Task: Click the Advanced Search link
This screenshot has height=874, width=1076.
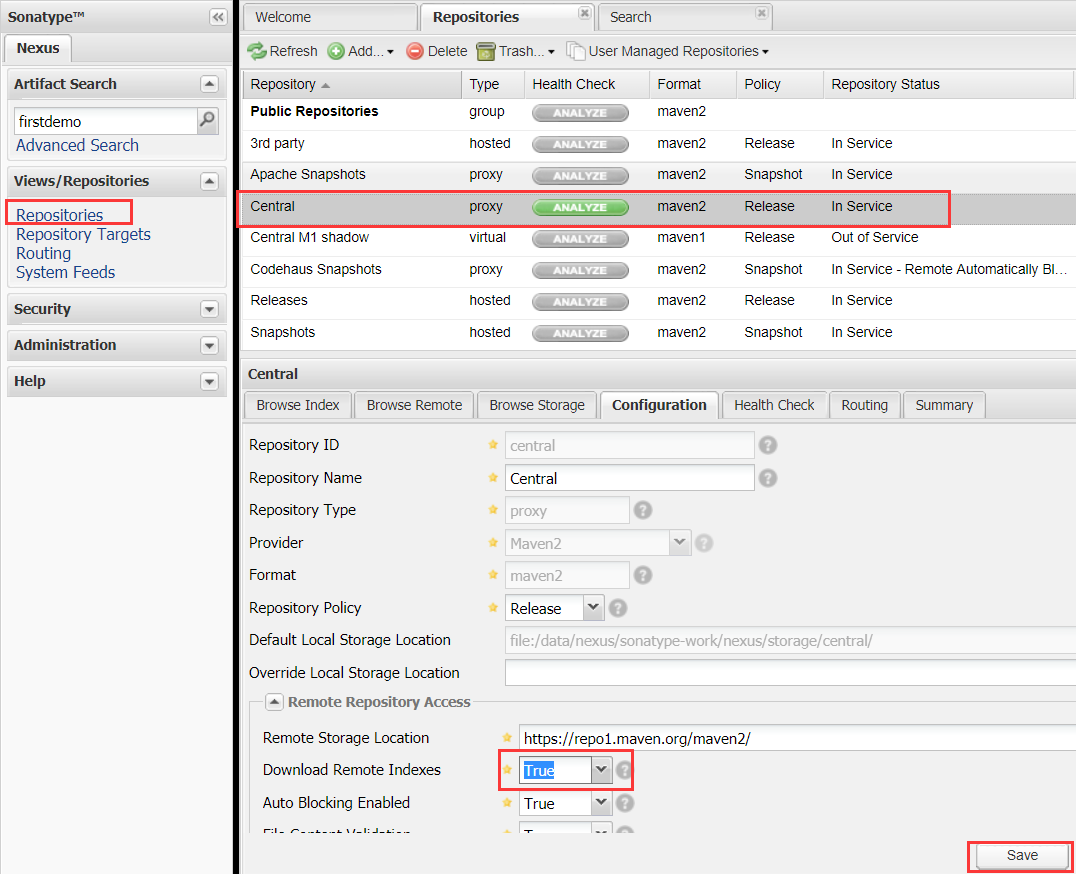Action: click(78, 145)
